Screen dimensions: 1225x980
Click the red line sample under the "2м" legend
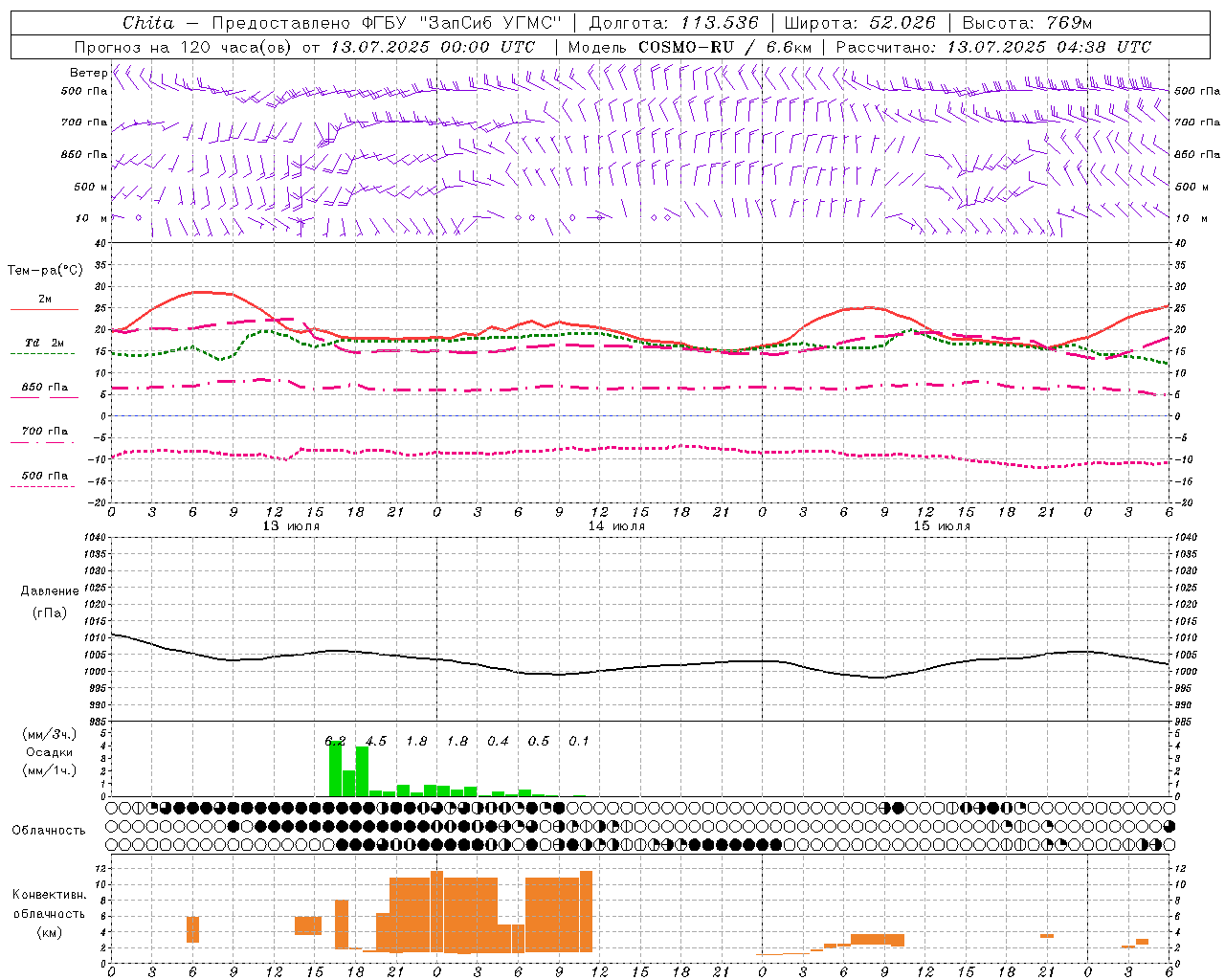point(44,310)
